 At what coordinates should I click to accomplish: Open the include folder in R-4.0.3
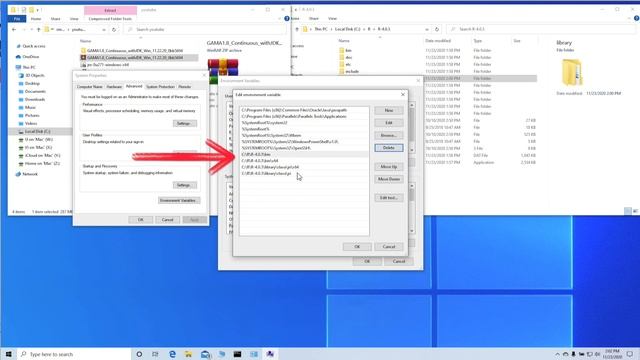(352, 71)
